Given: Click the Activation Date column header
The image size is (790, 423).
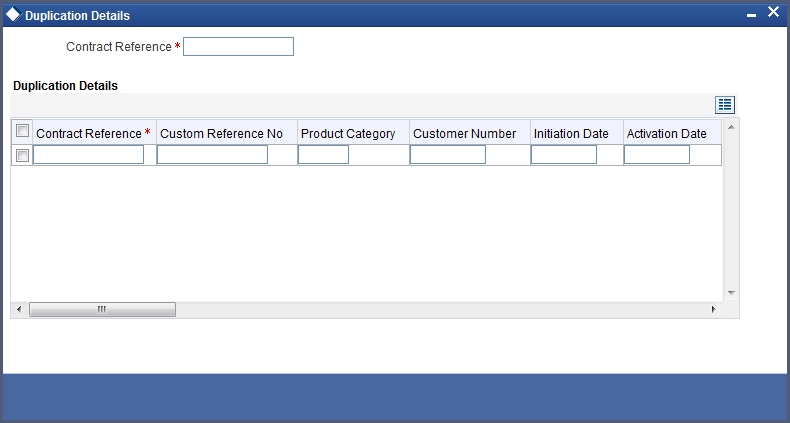Looking at the screenshot, I should point(673,133).
